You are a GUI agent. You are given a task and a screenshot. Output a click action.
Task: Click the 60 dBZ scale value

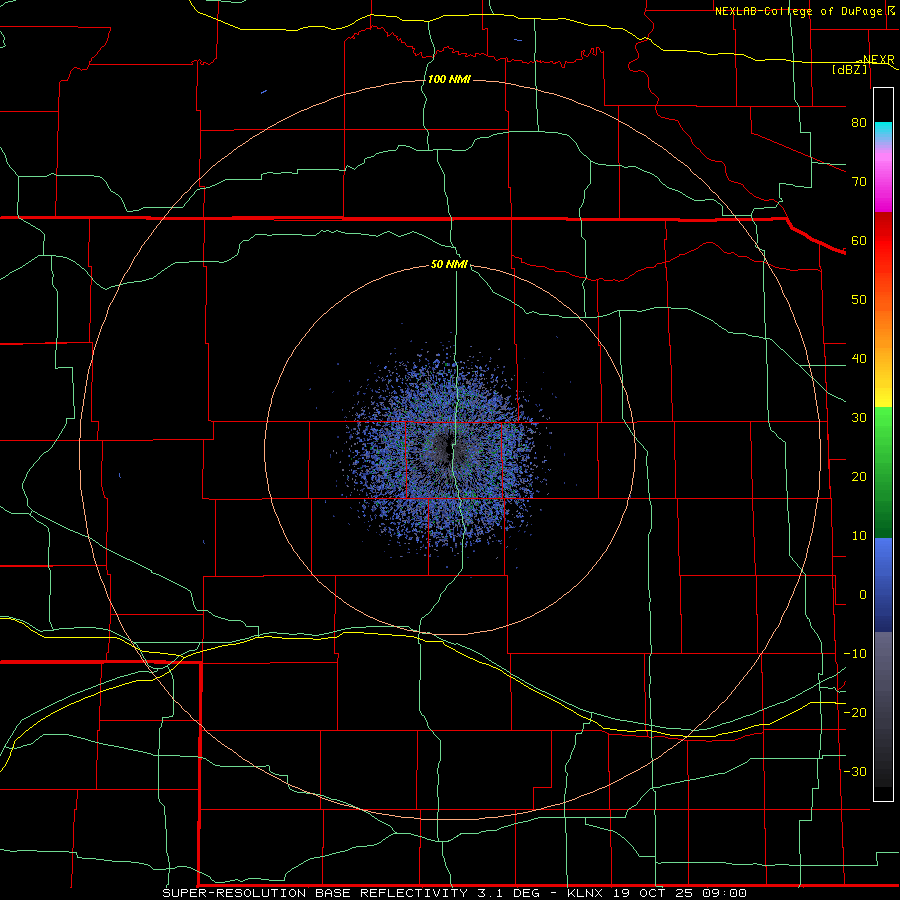tap(859, 240)
